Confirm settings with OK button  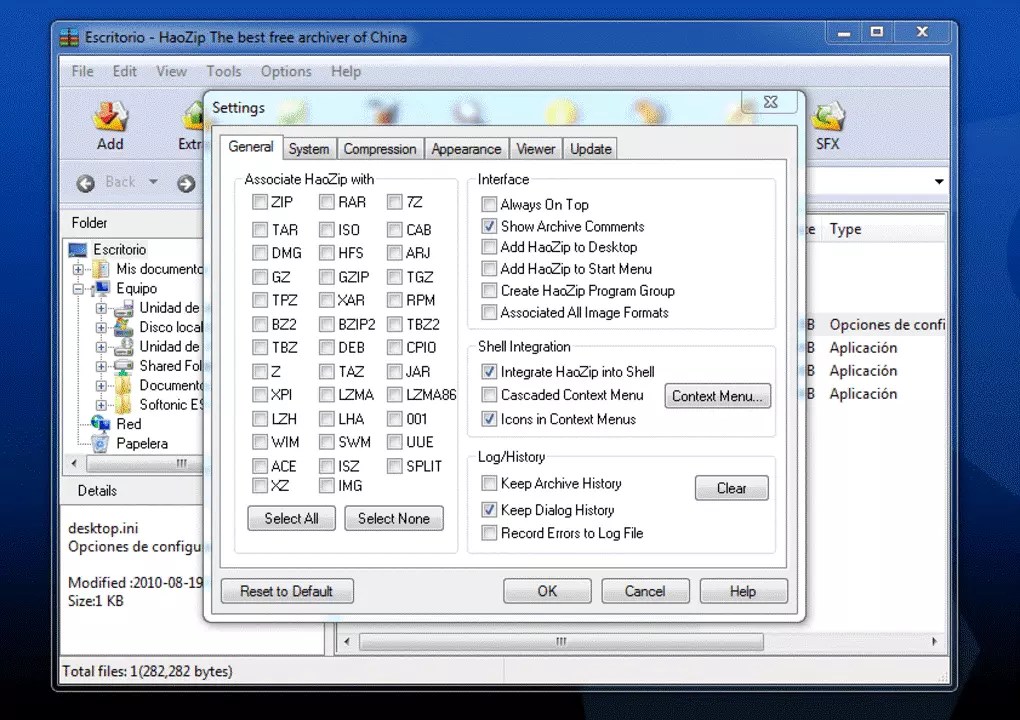tap(547, 591)
